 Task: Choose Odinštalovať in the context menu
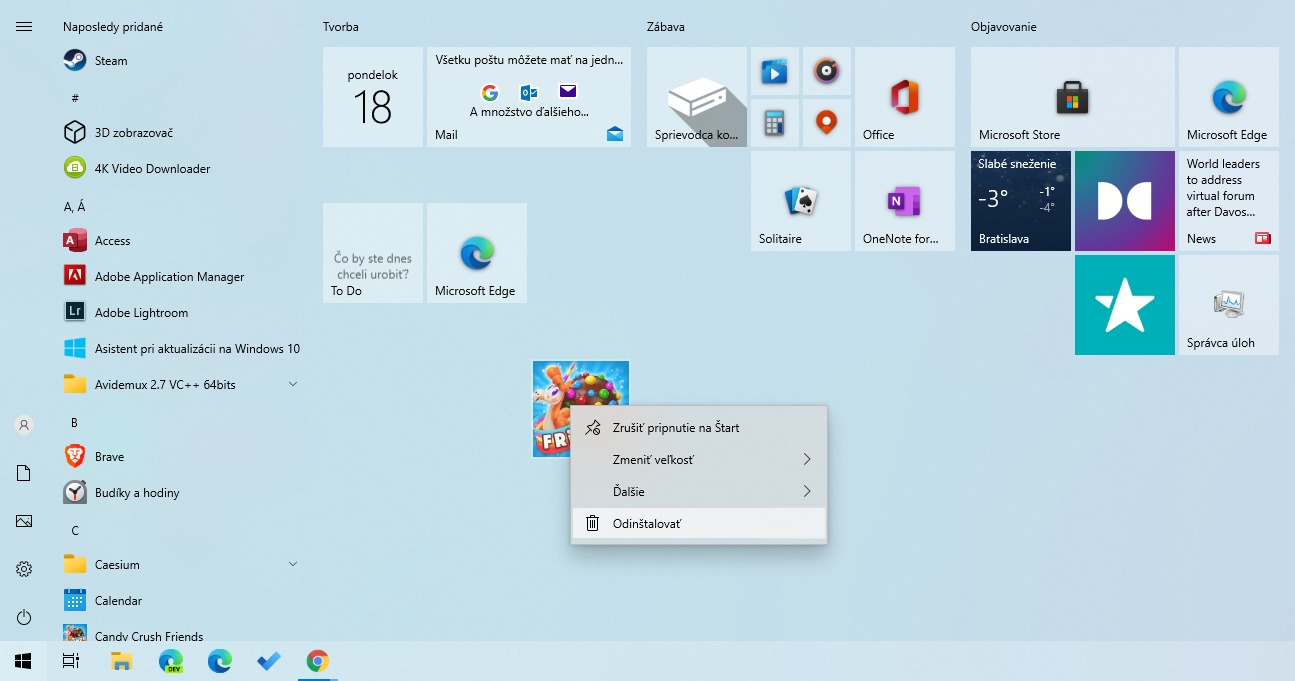pyautogui.click(x=699, y=524)
